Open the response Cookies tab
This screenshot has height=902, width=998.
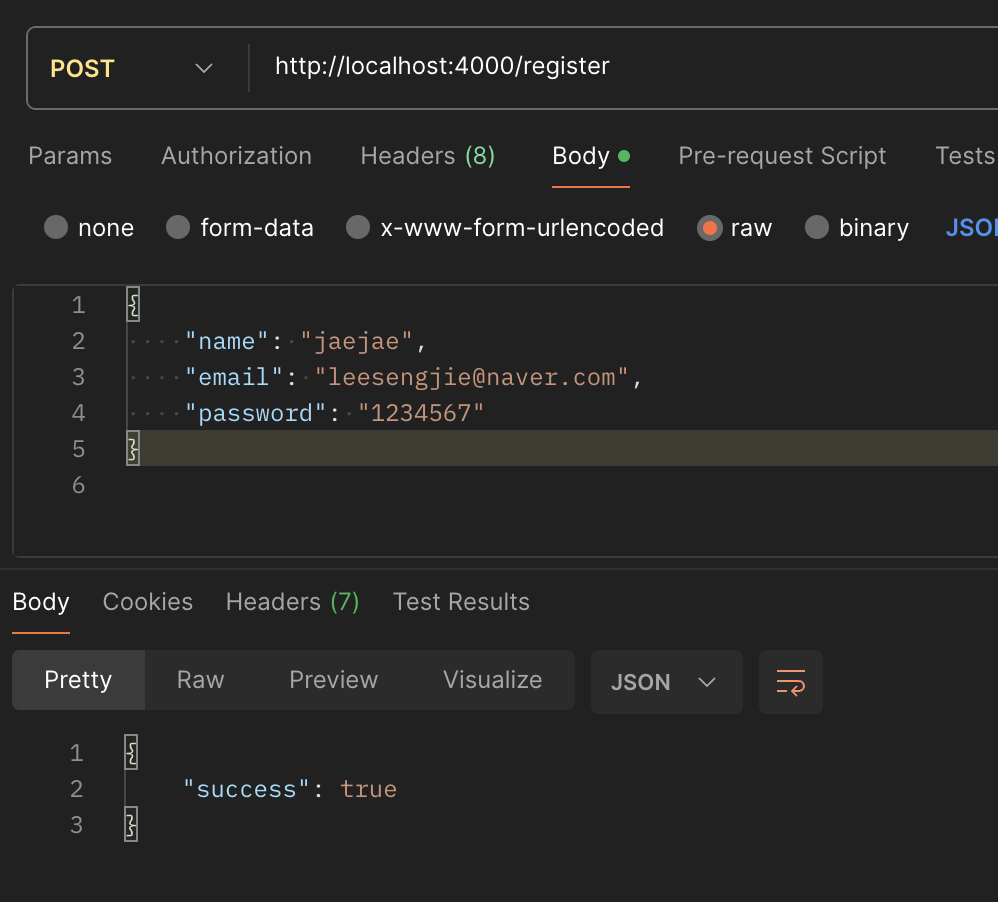(148, 602)
